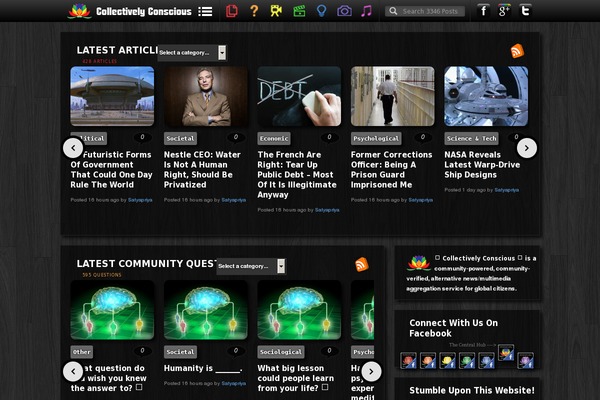
Task: Select the Science & Tech category tag
Action: [471, 139]
